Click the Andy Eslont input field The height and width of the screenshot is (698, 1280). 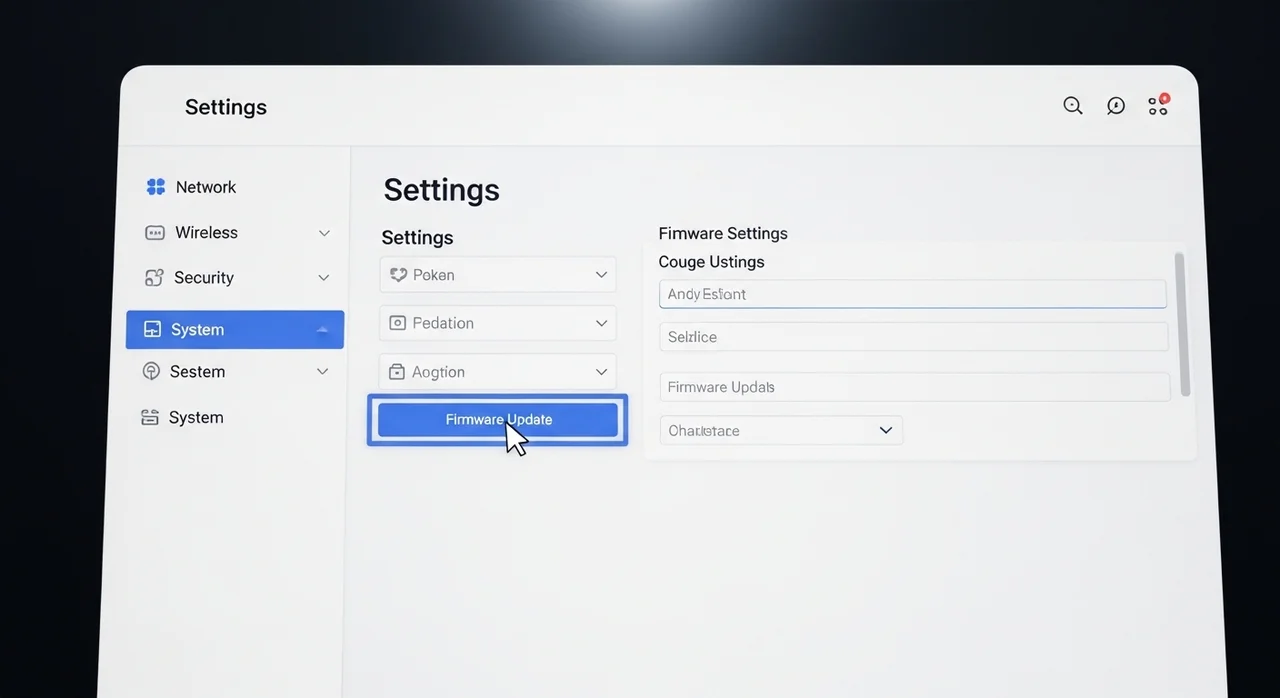point(912,294)
